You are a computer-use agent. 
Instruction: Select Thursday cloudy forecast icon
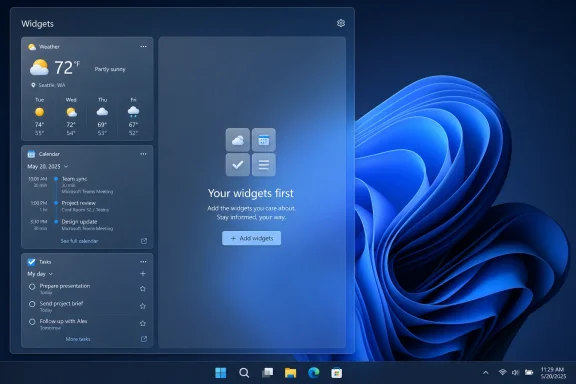pyautogui.click(x=102, y=112)
